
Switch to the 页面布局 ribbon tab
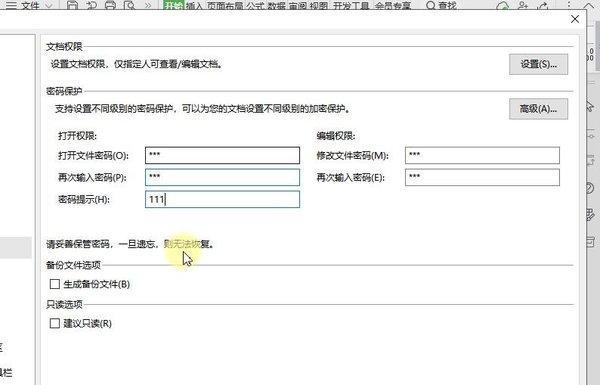[225, 5]
